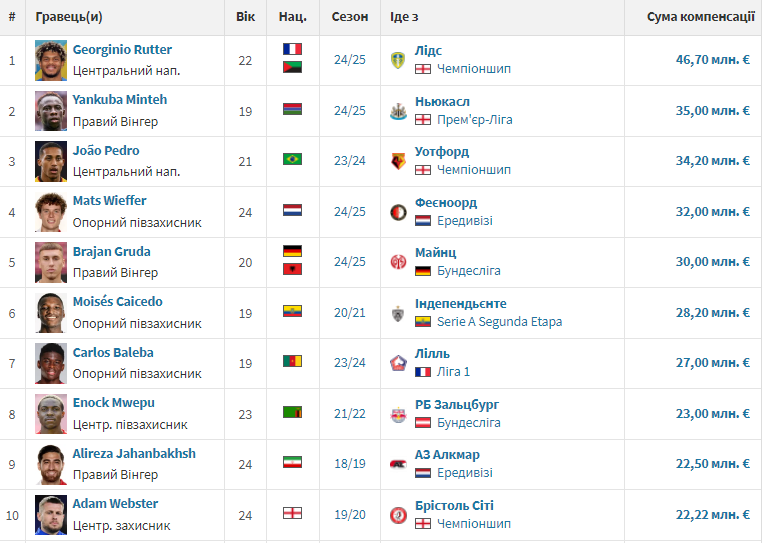Sort by Сума компенсації column header

coord(700,17)
